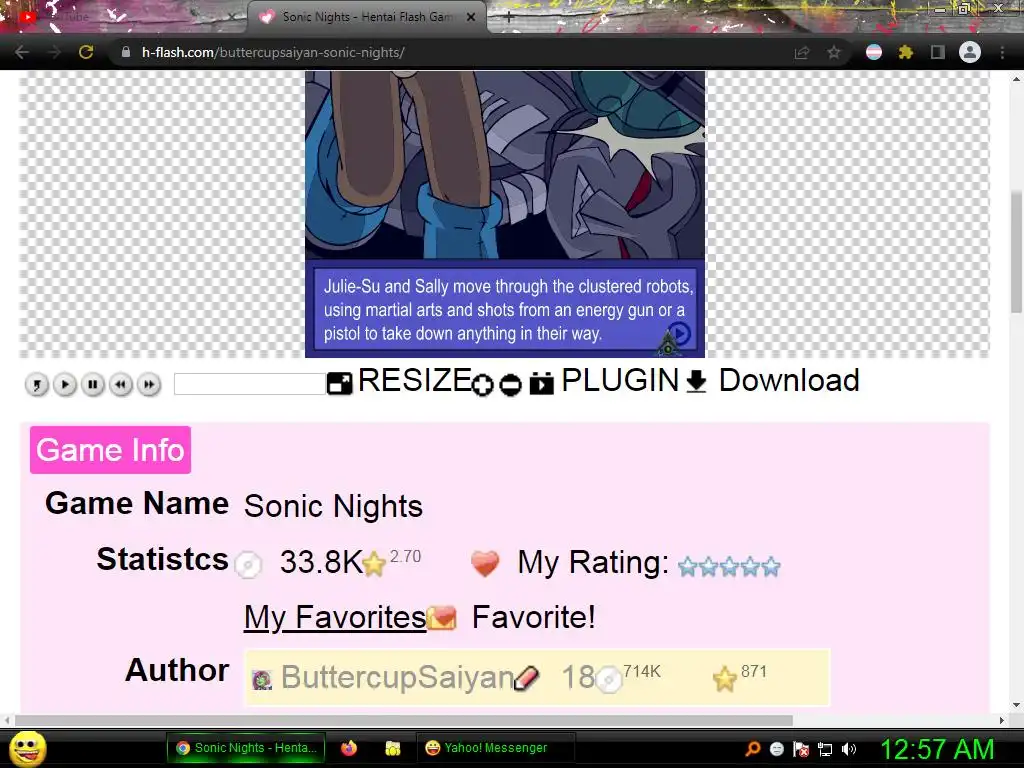Click the flash player rewind button
1024x768 pixels.
point(121,385)
